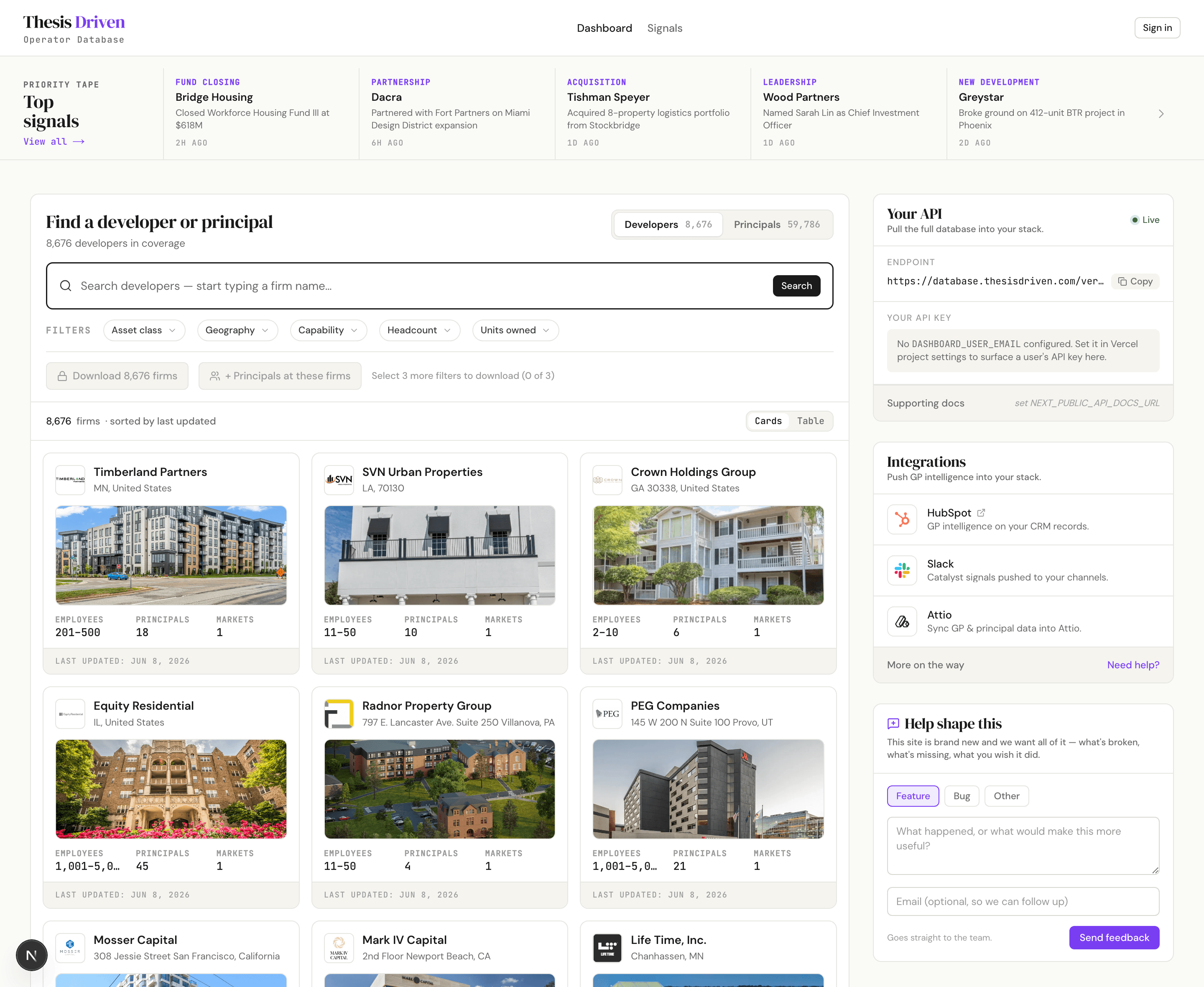Copy the API endpoint URL
Screen dimensions: 1204x987
pyautogui.click(x=1135, y=281)
